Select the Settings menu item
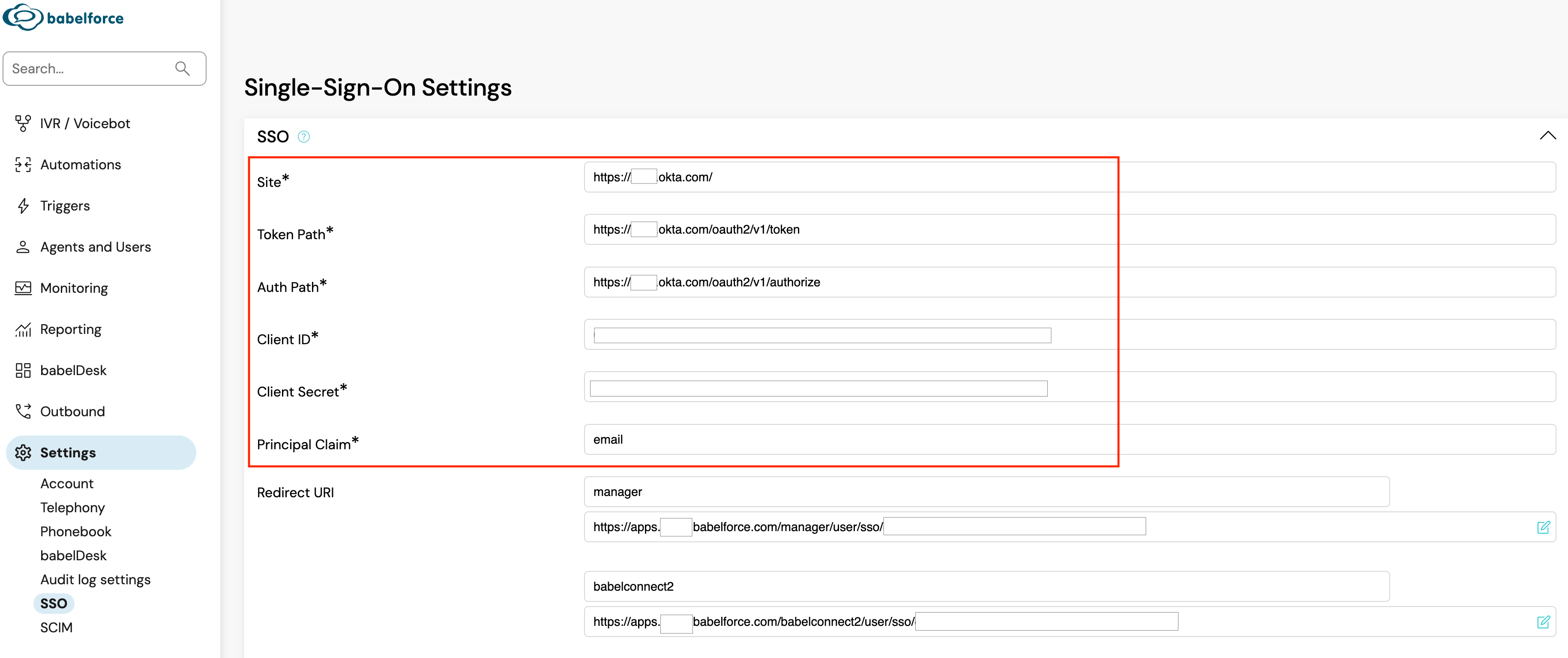 tap(101, 452)
